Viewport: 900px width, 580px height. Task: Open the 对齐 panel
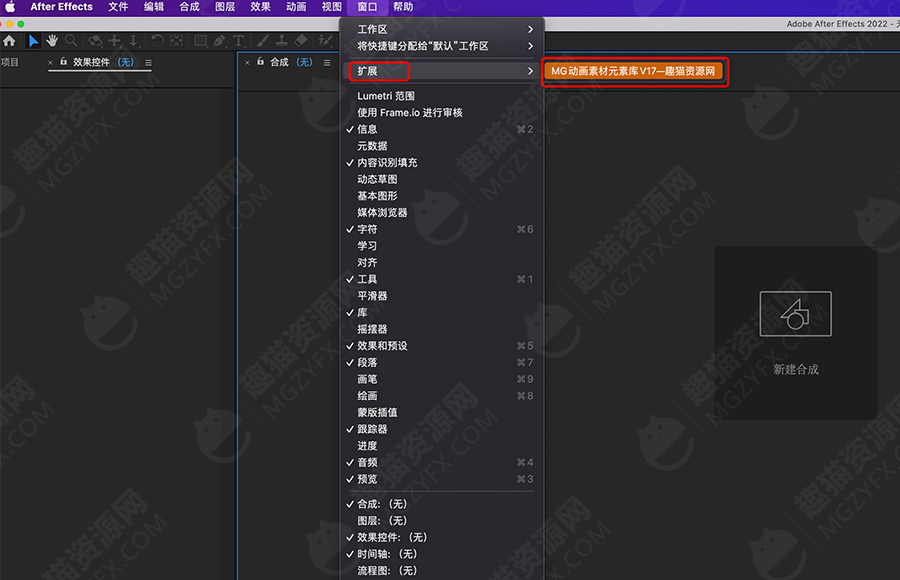[441, 262]
